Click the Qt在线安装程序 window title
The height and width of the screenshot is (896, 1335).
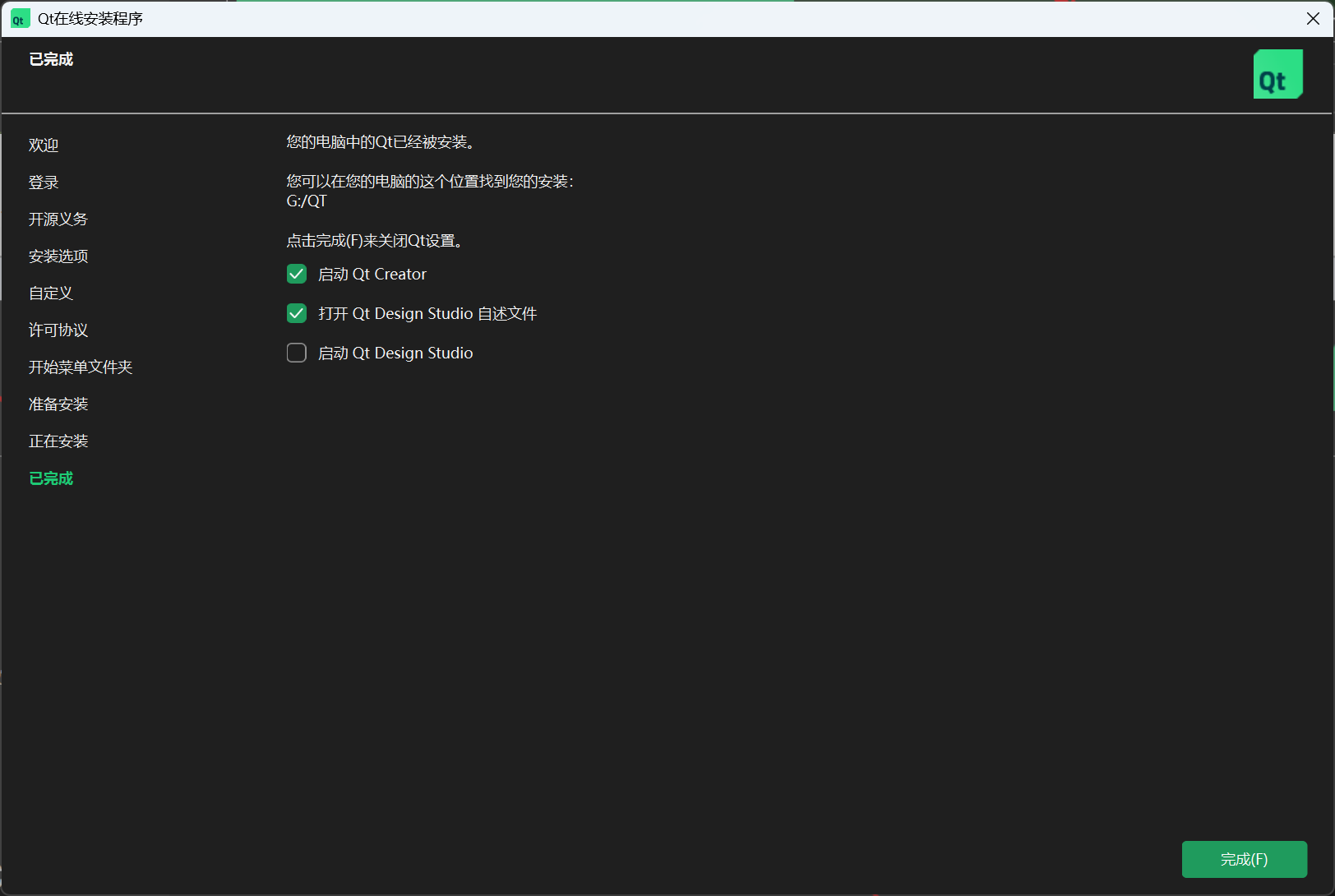(x=90, y=19)
